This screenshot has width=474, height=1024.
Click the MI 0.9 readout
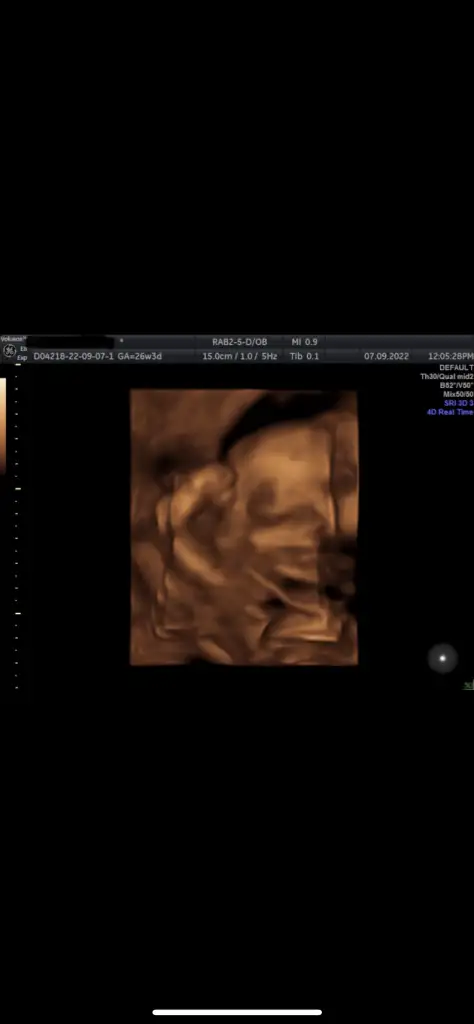pos(304,342)
